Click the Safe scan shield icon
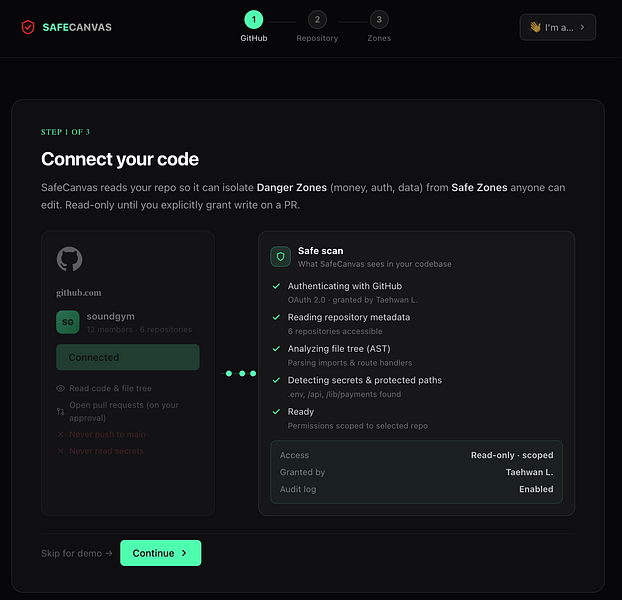 (280, 257)
